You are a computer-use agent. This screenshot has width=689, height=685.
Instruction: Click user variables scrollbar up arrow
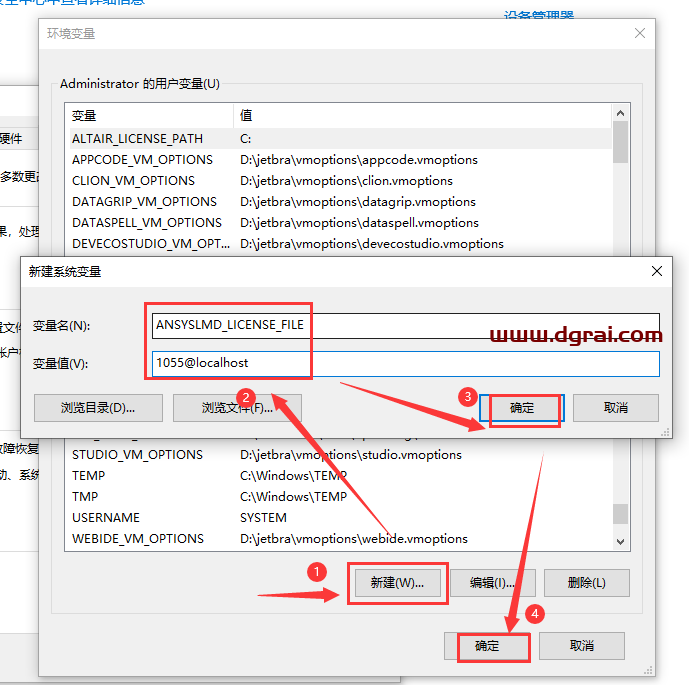620,113
